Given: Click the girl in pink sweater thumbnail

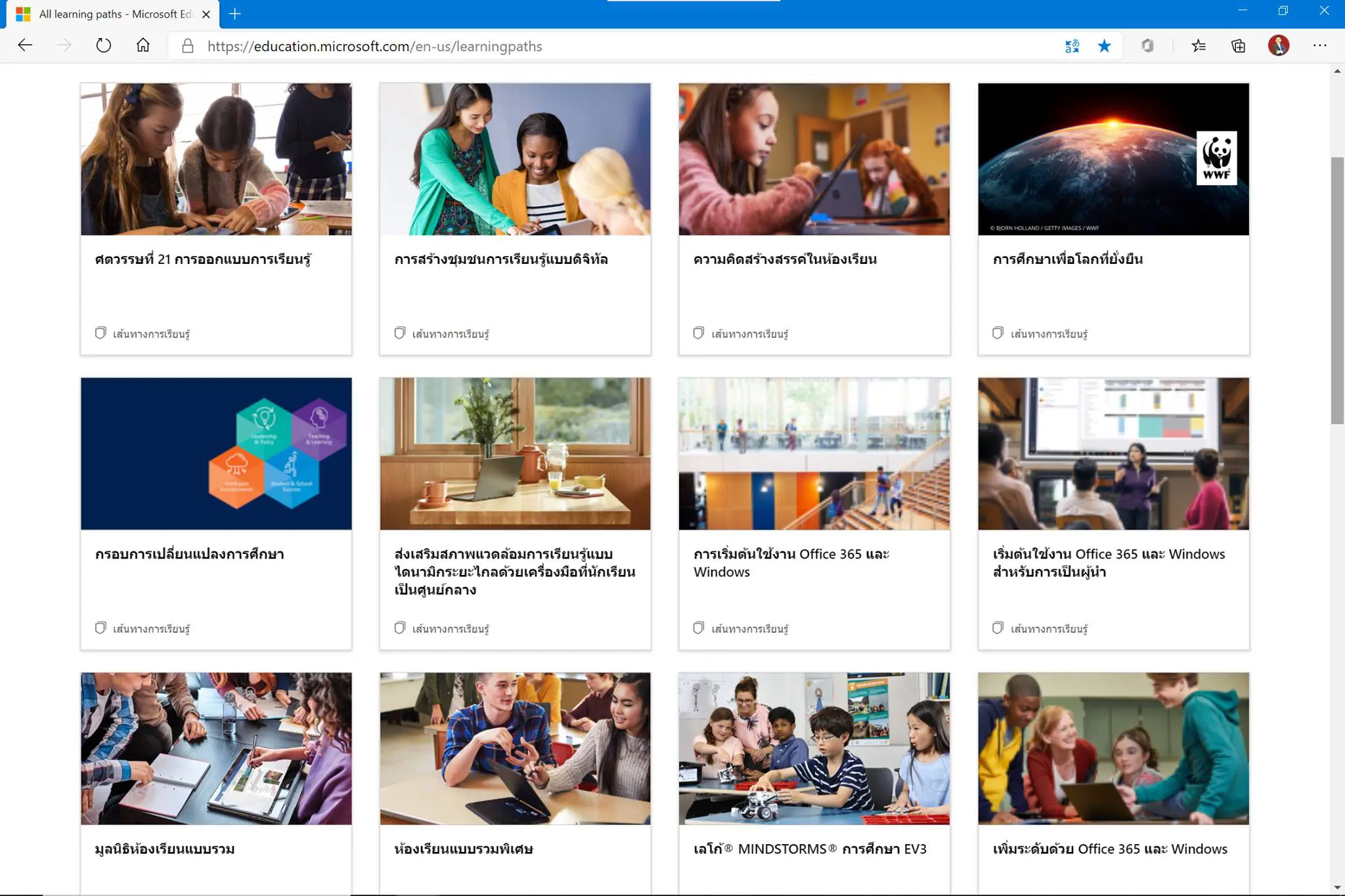Looking at the screenshot, I should point(814,159).
